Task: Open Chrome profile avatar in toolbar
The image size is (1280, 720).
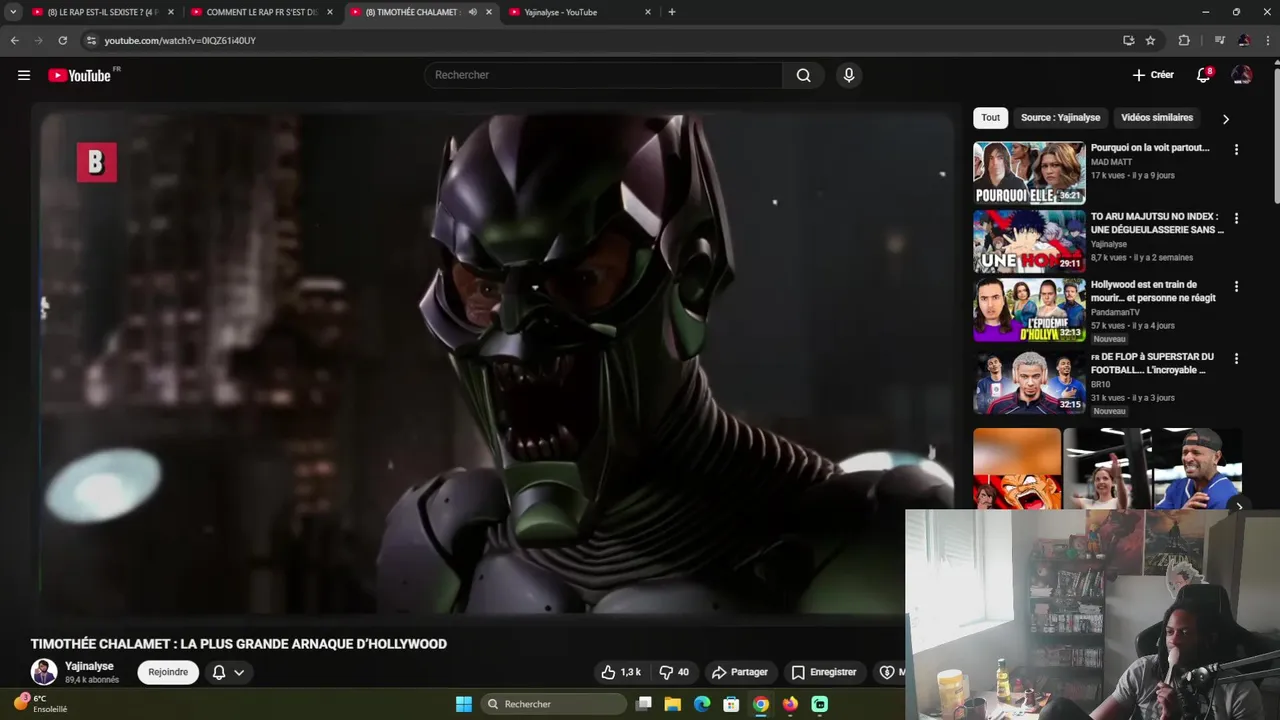Action: pos(1244,40)
